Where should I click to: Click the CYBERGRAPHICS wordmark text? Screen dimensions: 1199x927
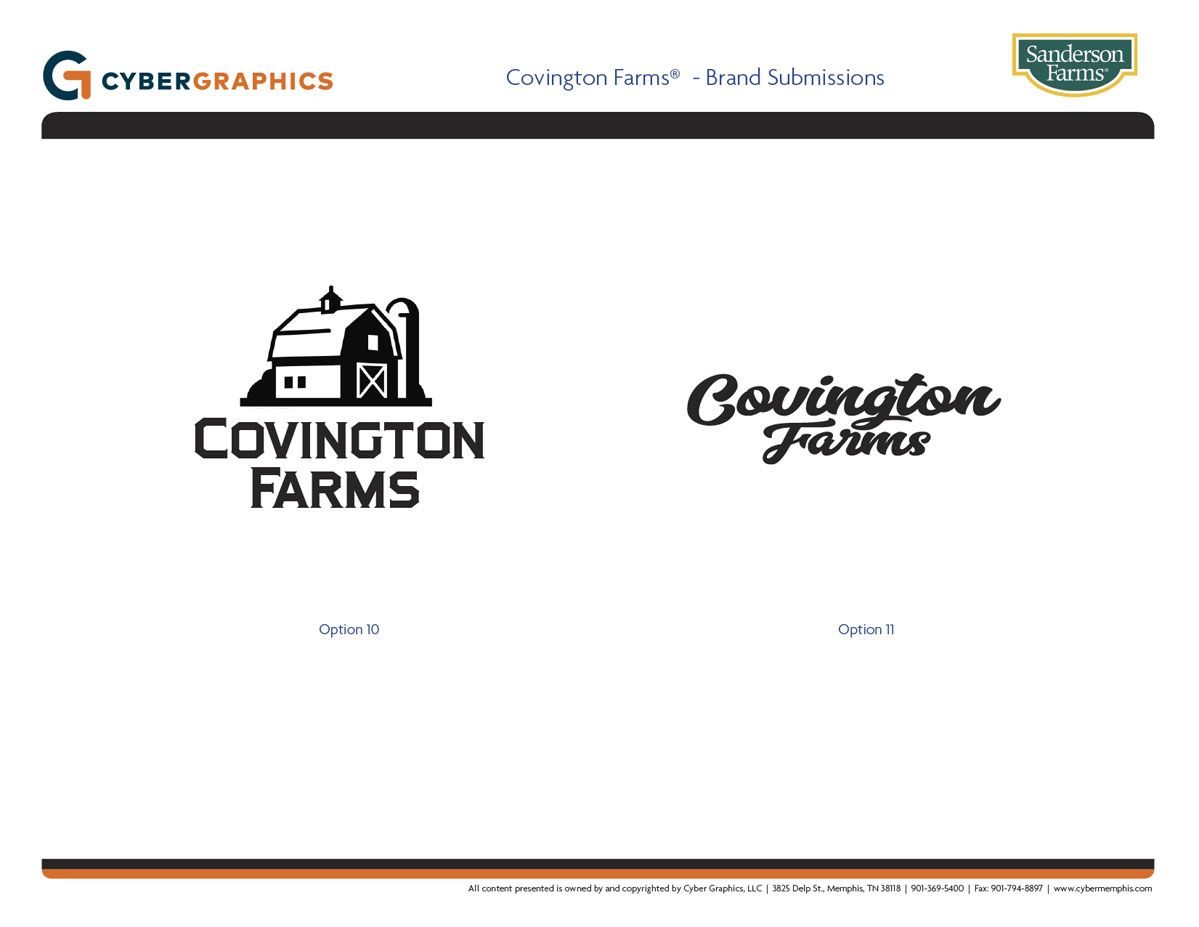coord(218,81)
